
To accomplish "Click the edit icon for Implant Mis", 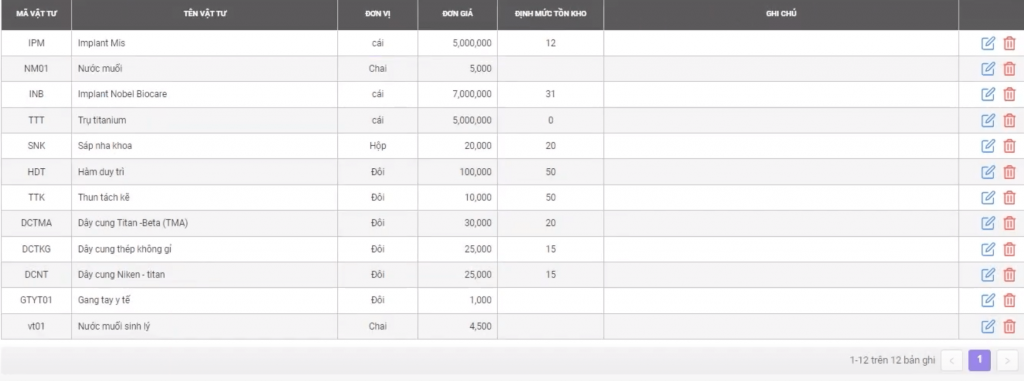I will click(988, 43).
